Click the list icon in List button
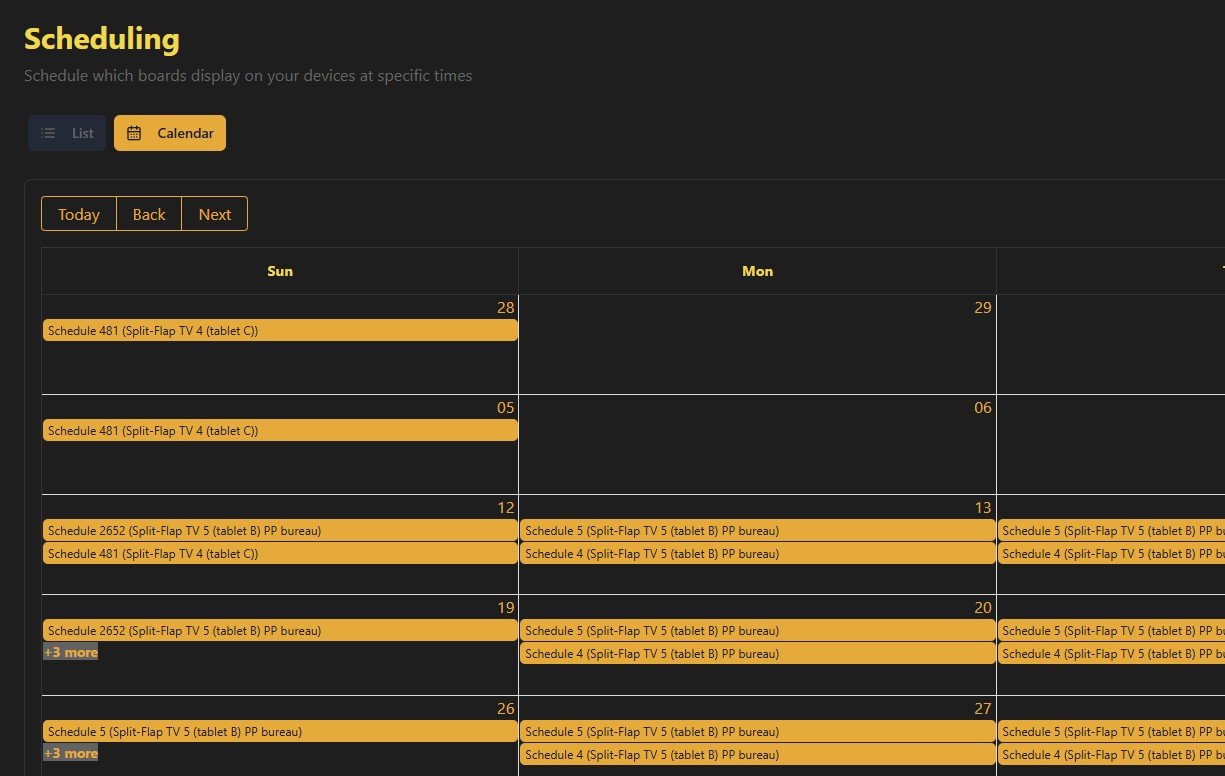 pos(48,133)
